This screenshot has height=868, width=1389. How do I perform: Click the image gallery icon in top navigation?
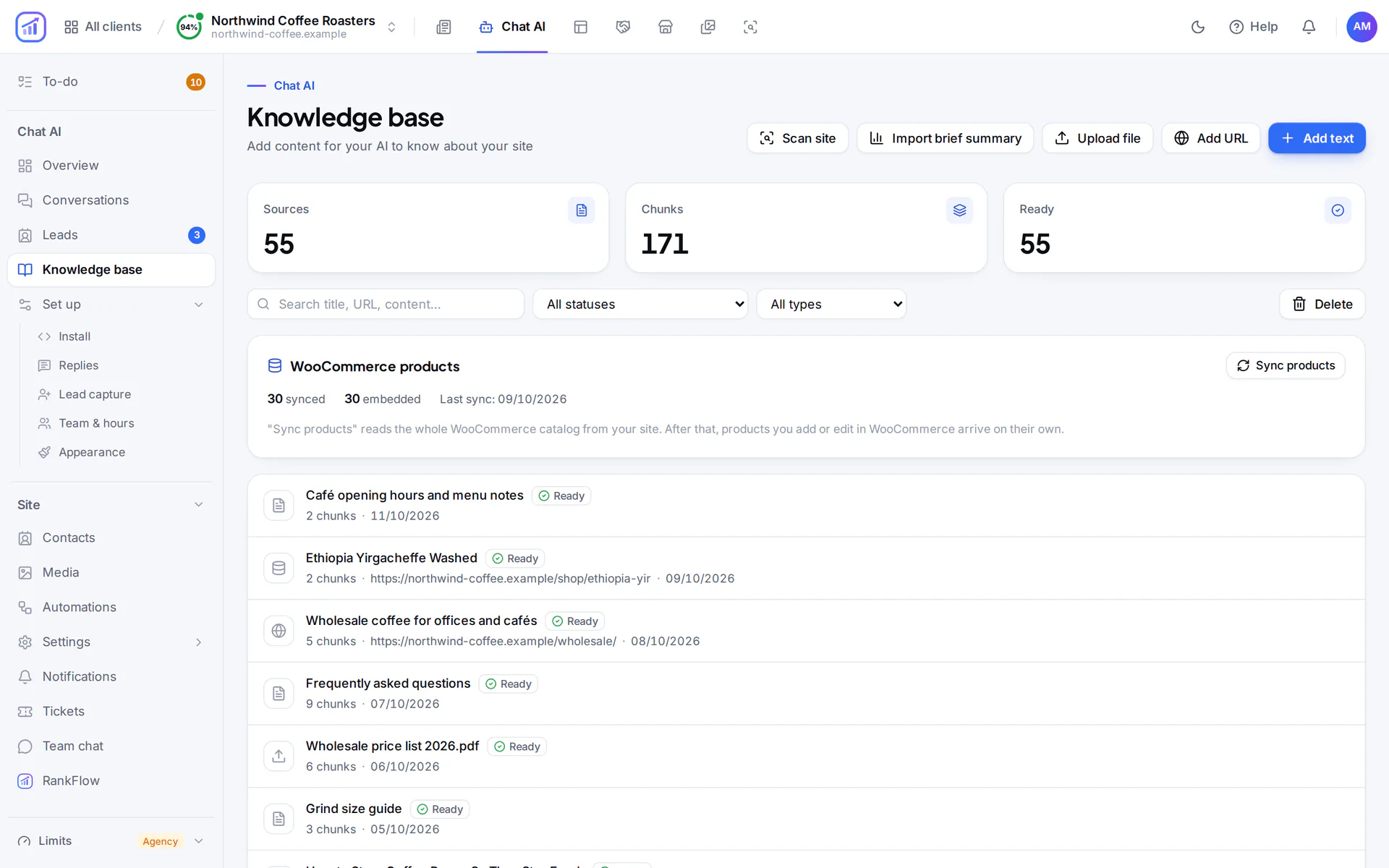pyautogui.click(x=708, y=27)
